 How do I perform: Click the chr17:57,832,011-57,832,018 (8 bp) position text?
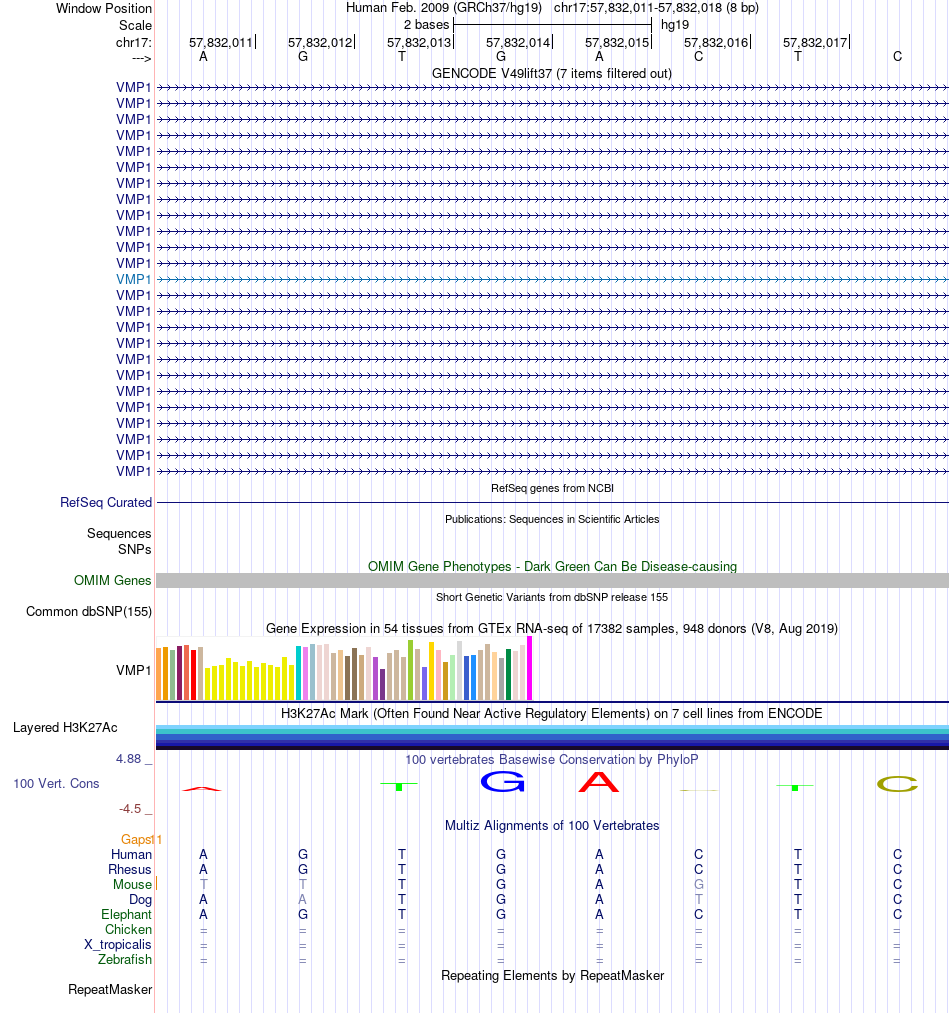click(x=656, y=8)
